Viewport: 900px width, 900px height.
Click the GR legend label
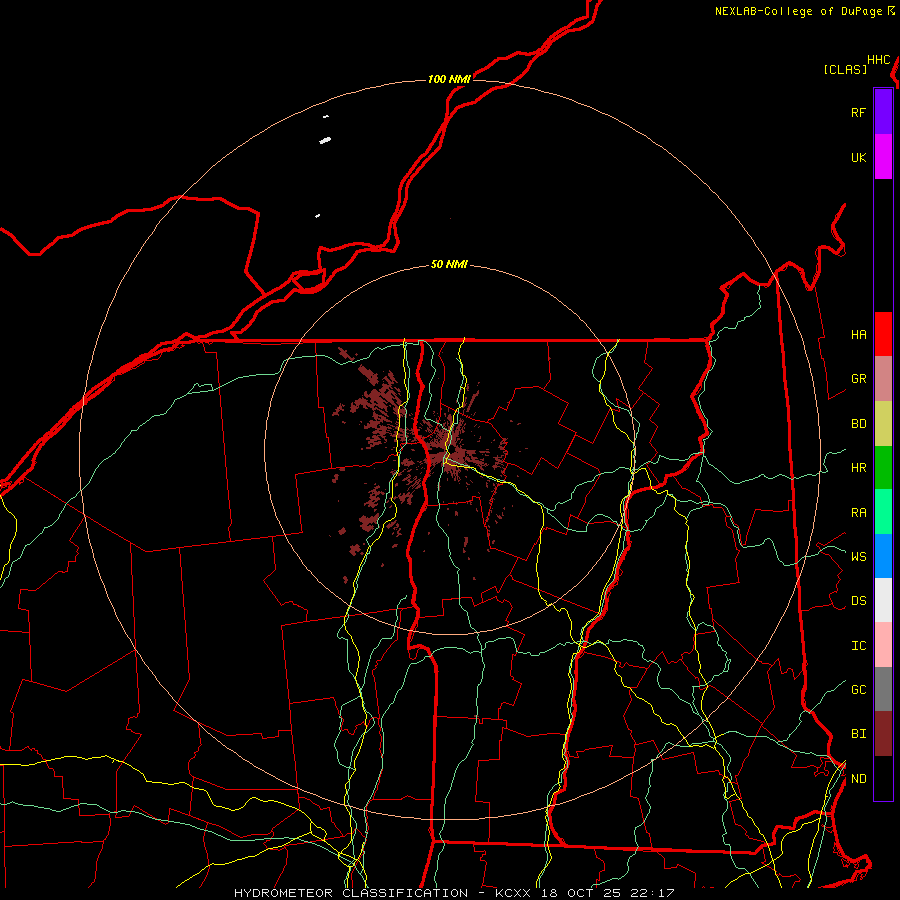click(x=858, y=379)
